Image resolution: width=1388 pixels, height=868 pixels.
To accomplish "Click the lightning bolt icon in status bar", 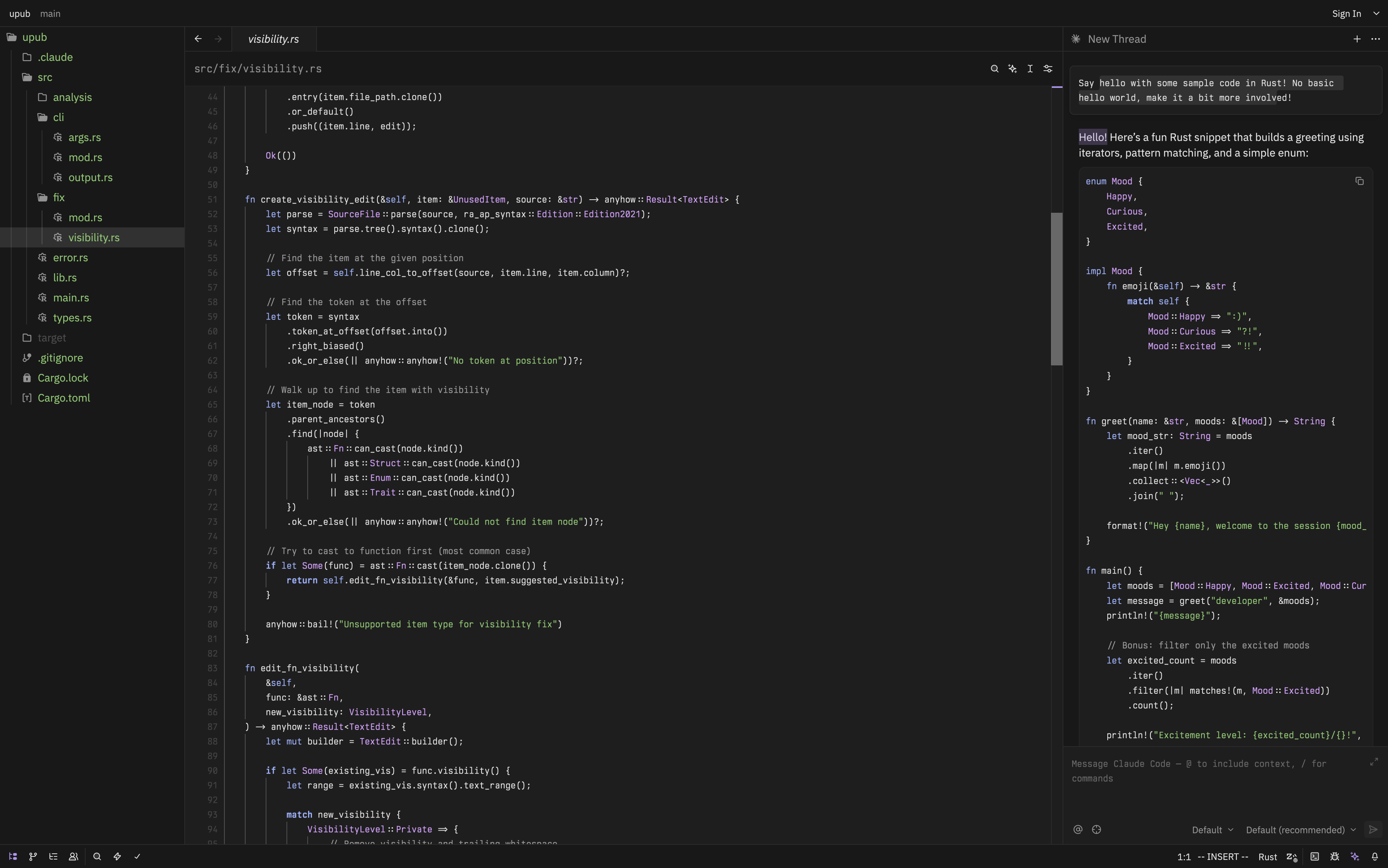I will tap(117, 856).
